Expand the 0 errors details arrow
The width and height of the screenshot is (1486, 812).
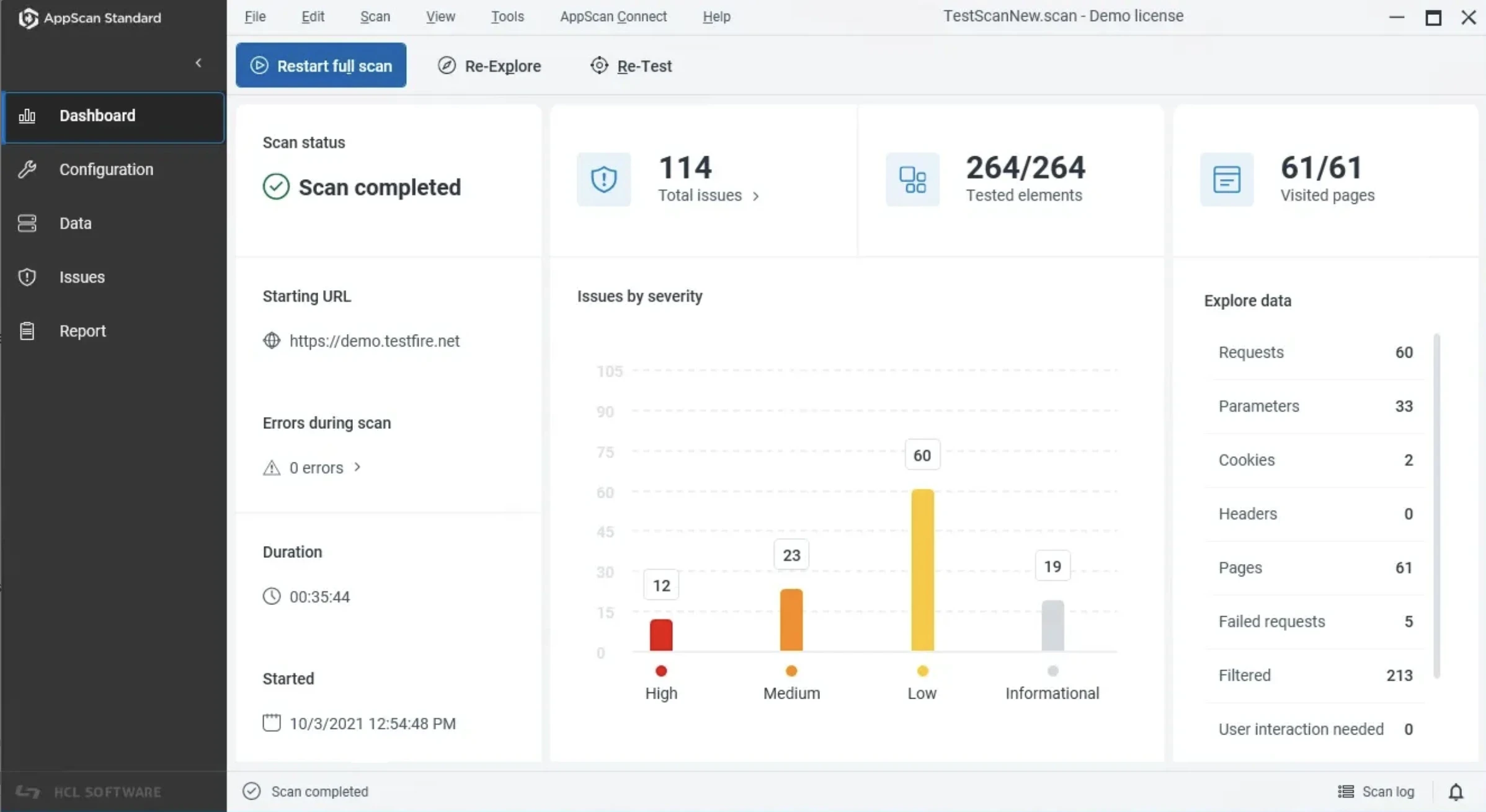(357, 467)
